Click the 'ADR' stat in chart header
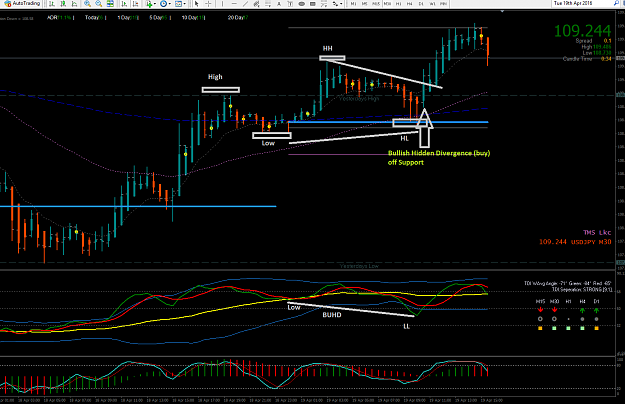Viewport: 625px width, 404px height. pyautogui.click(x=61, y=18)
